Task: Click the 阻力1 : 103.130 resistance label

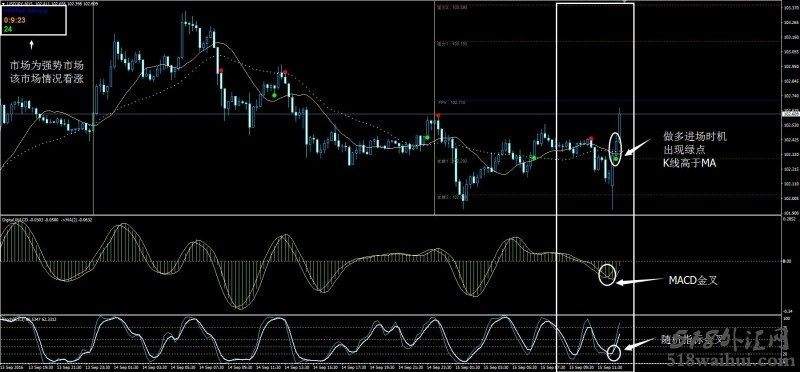Action: pos(452,44)
